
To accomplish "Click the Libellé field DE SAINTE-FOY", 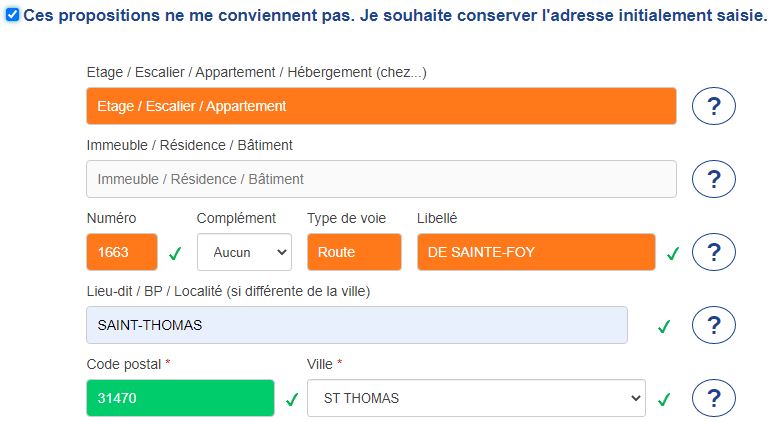I will [536, 252].
